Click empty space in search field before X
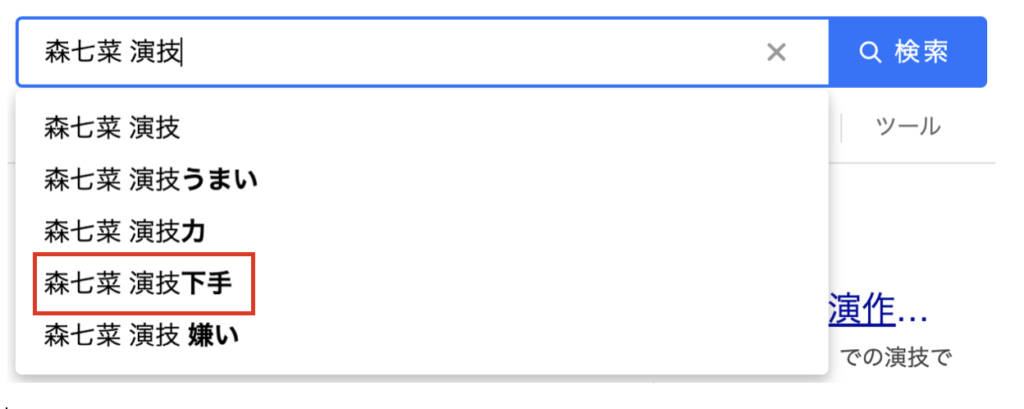Screen dimensions: 1024x409 (x=470, y=52)
